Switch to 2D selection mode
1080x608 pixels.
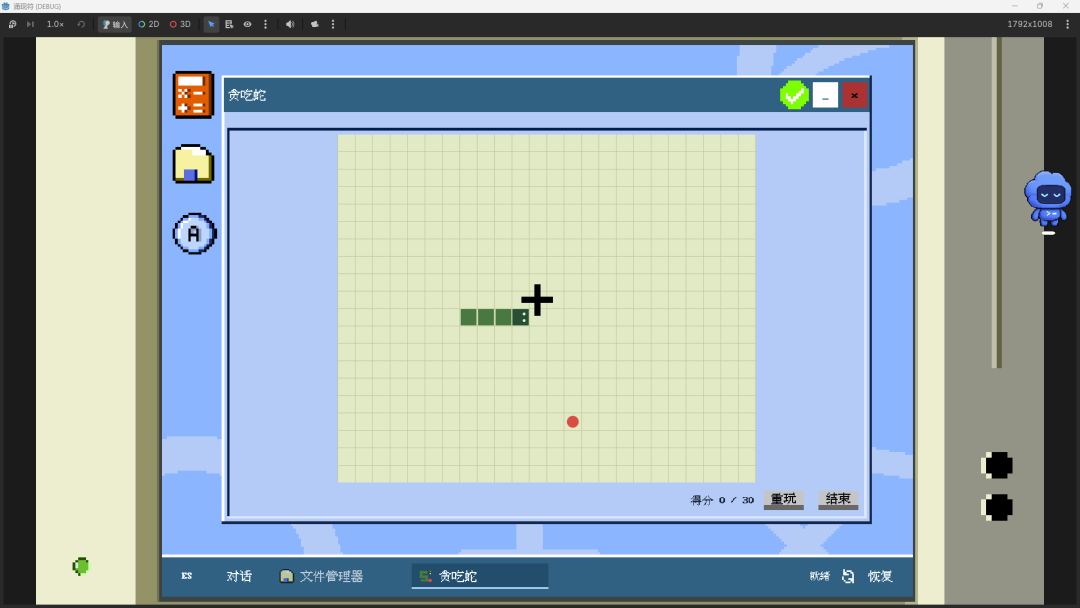pos(149,24)
